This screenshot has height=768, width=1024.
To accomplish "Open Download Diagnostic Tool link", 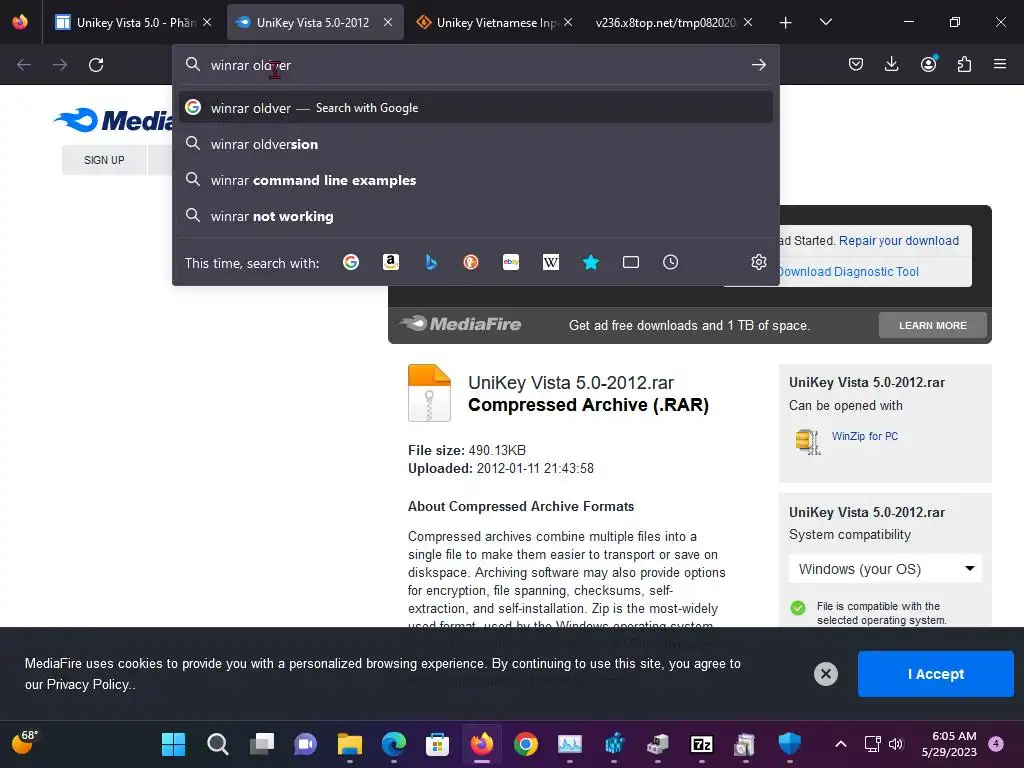I will (x=848, y=272).
